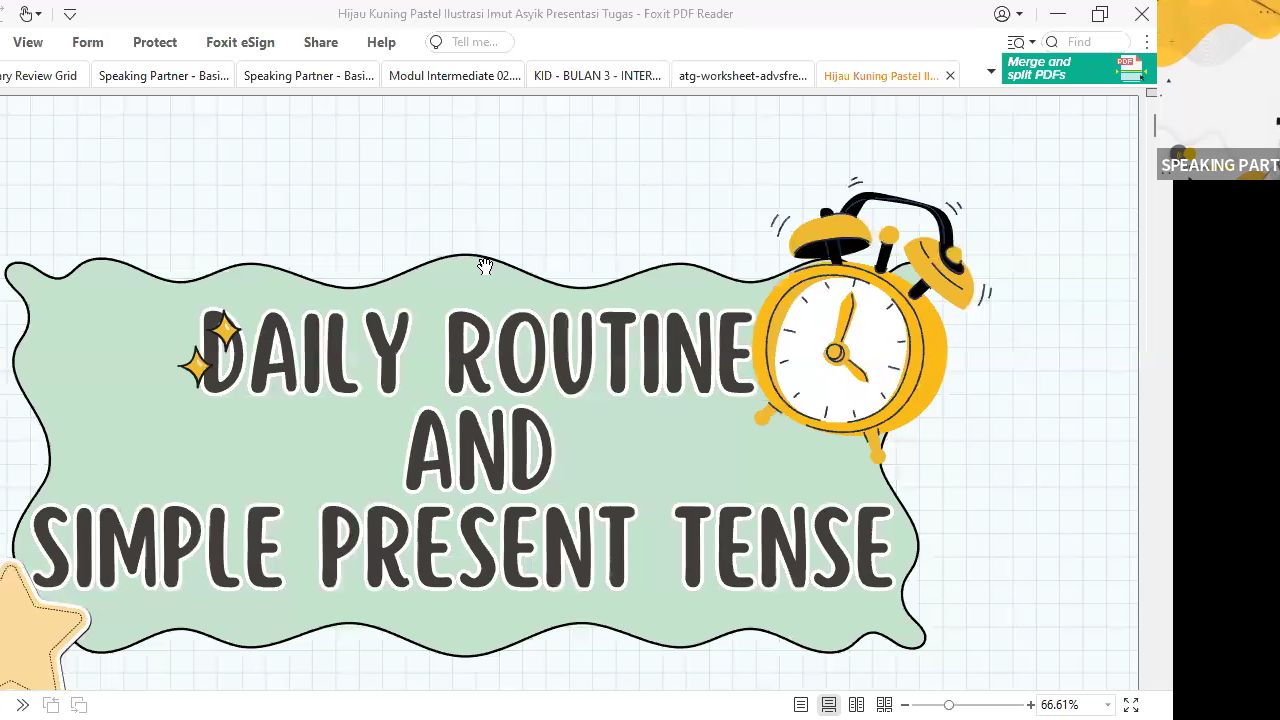Switch to the second Speaking Partner - Basi... tab

[309, 75]
